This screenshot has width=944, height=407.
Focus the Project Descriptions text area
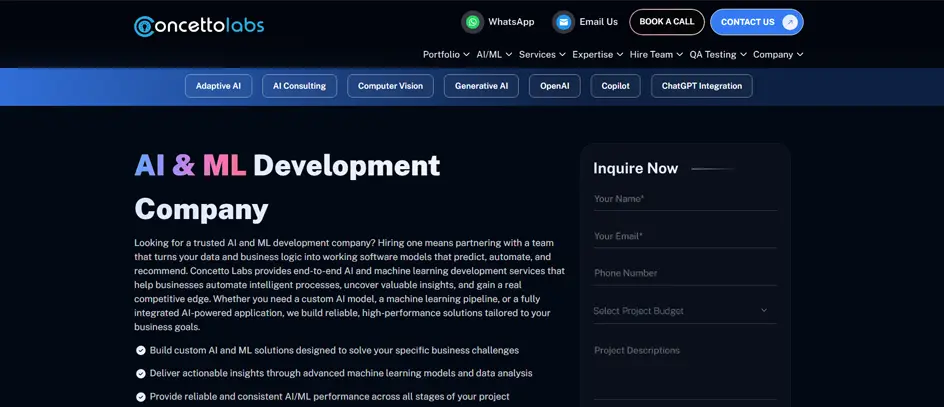click(x=685, y=370)
